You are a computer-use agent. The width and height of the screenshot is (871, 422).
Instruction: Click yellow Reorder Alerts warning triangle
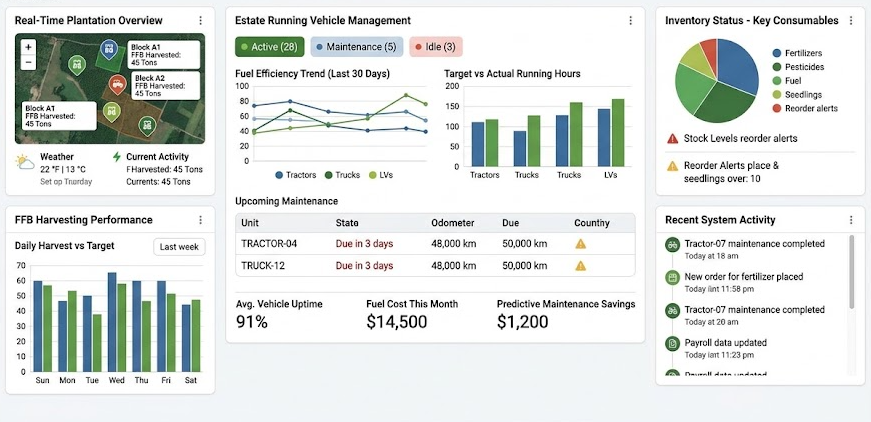point(672,165)
